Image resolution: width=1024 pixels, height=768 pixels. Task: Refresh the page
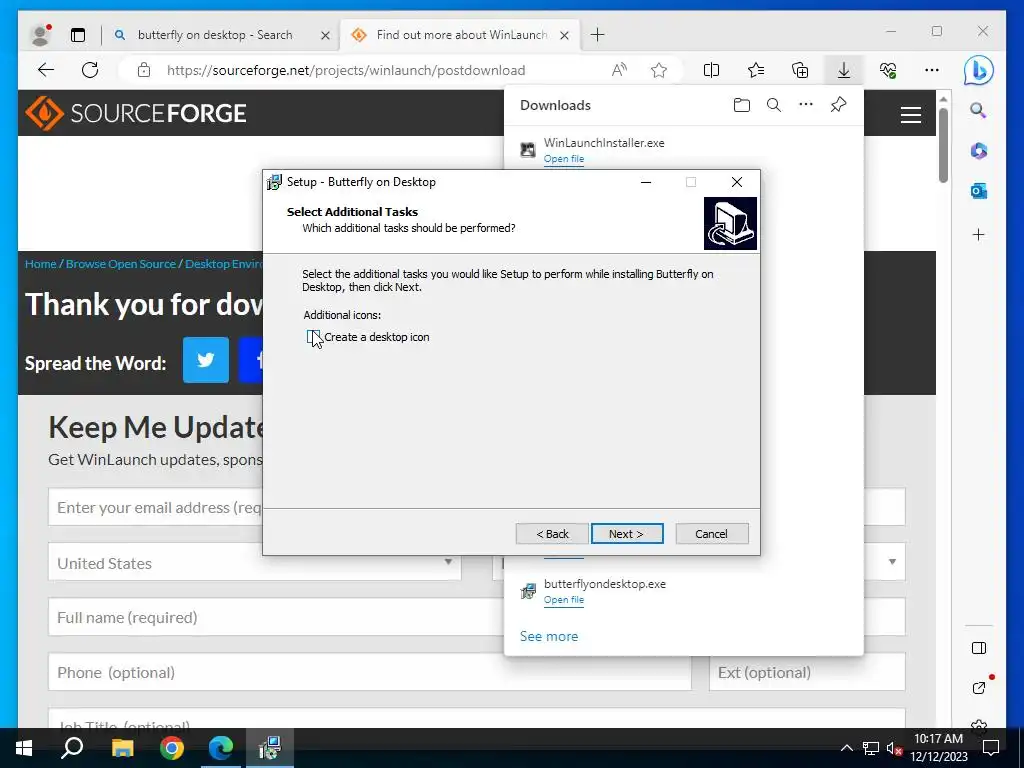[x=90, y=70]
